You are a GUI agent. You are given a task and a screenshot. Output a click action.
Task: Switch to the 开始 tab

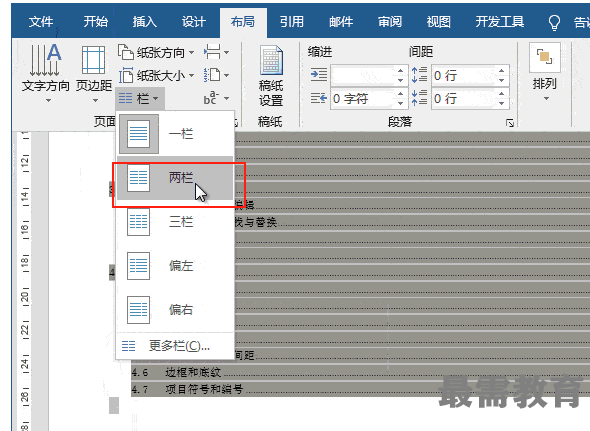point(95,22)
